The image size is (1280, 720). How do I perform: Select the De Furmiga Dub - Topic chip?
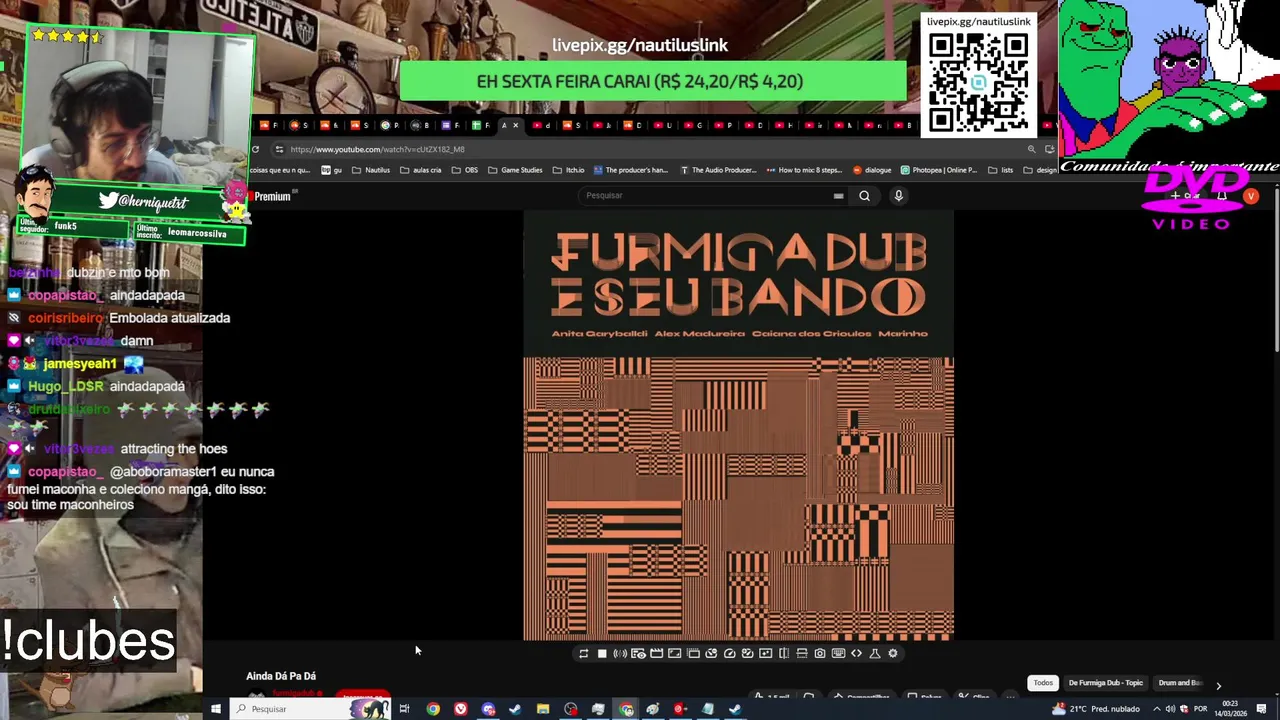click(1106, 683)
